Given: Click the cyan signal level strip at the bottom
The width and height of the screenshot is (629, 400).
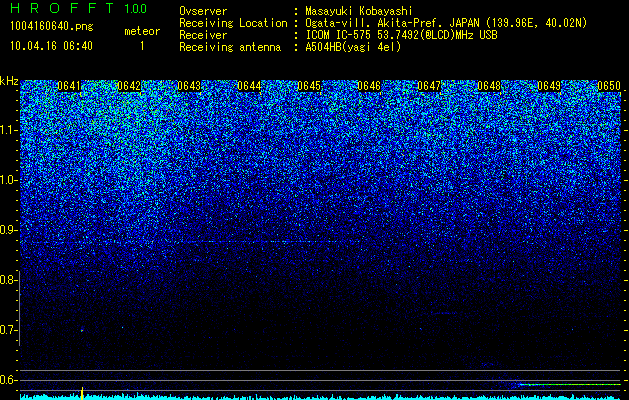Looking at the screenshot, I should [321, 397].
